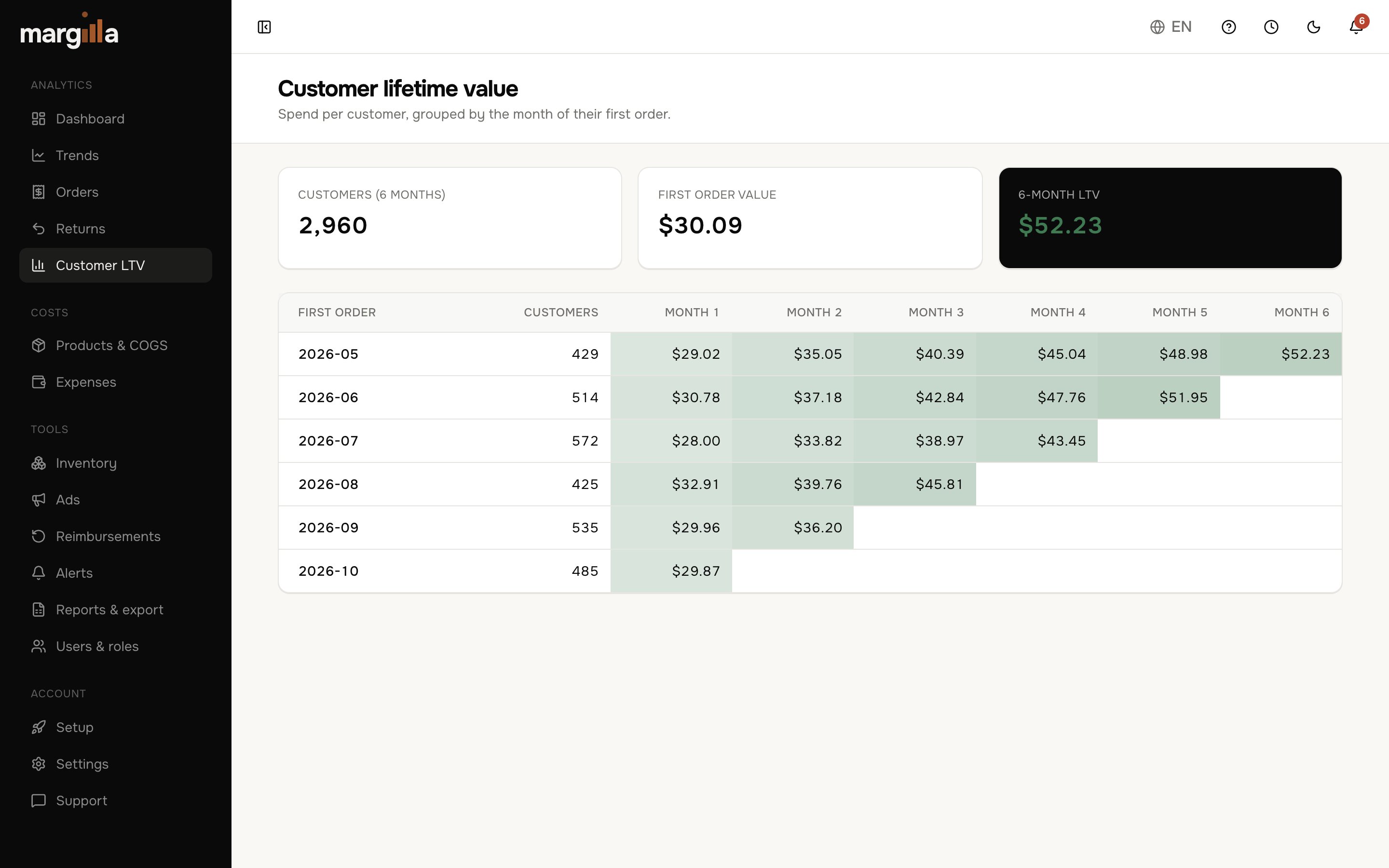Click customer count 425
Viewport: 1389px width, 868px height.
click(585, 485)
